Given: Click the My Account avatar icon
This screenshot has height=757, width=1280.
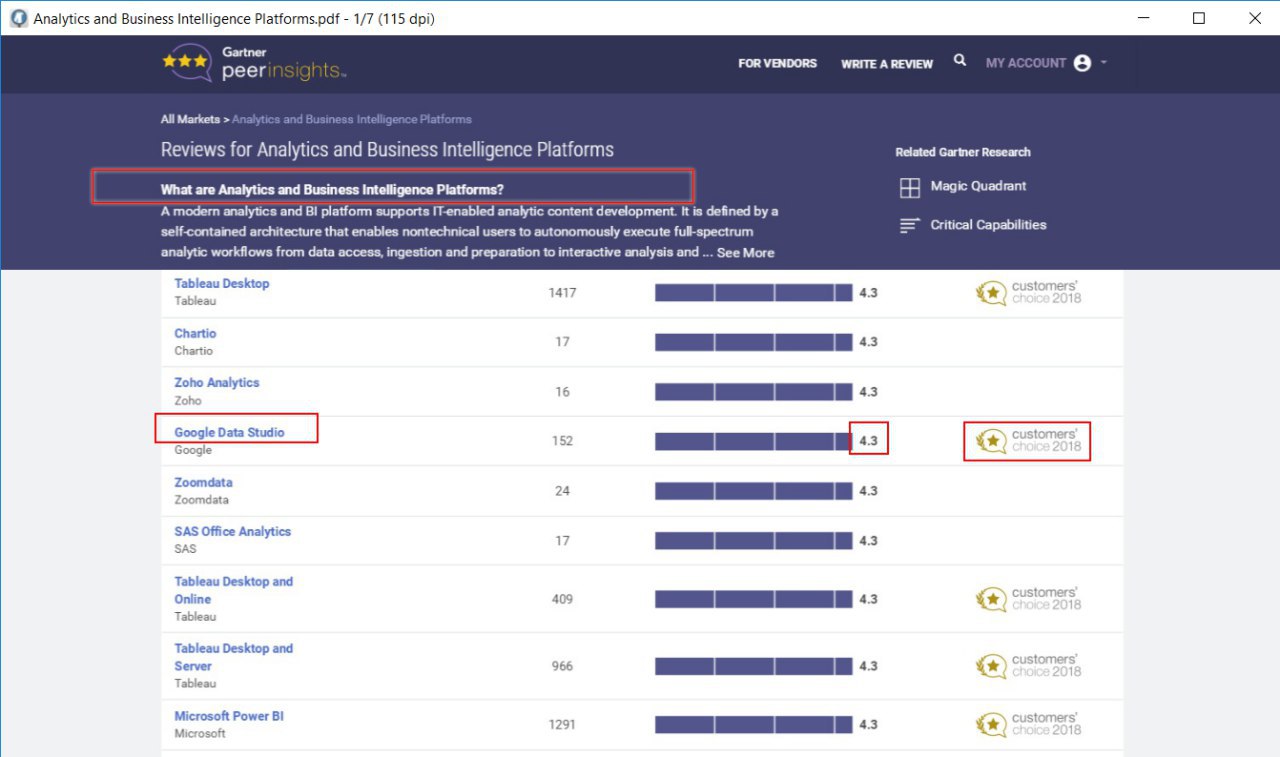Looking at the screenshot, I should tap(1082, 63).
